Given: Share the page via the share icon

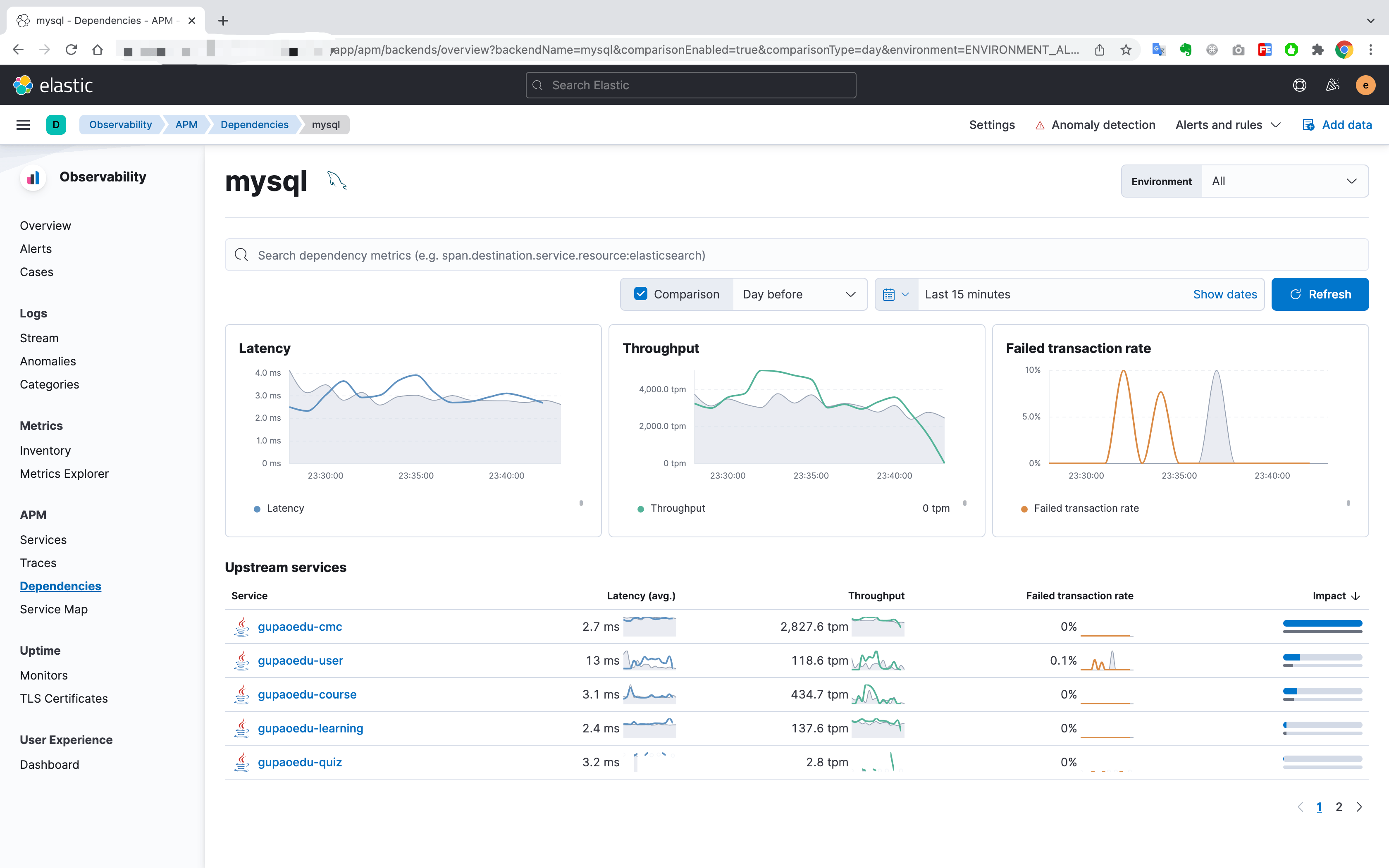Looking at the screenshot, I should (x=1099, y=50).
